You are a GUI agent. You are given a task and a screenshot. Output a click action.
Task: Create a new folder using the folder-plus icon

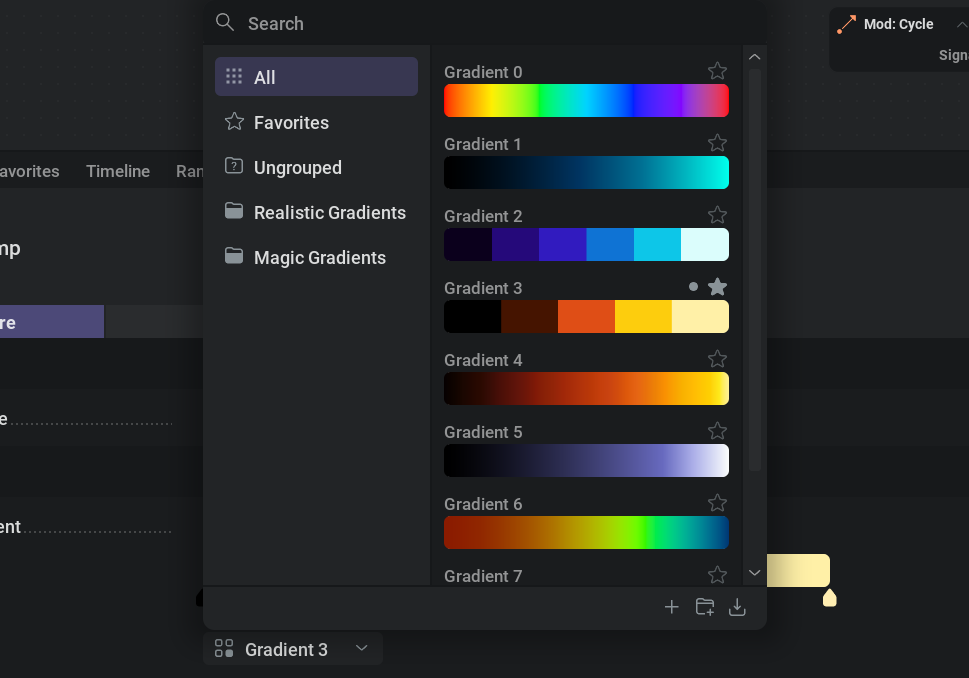pyautogui.click(x=704, y=606)
